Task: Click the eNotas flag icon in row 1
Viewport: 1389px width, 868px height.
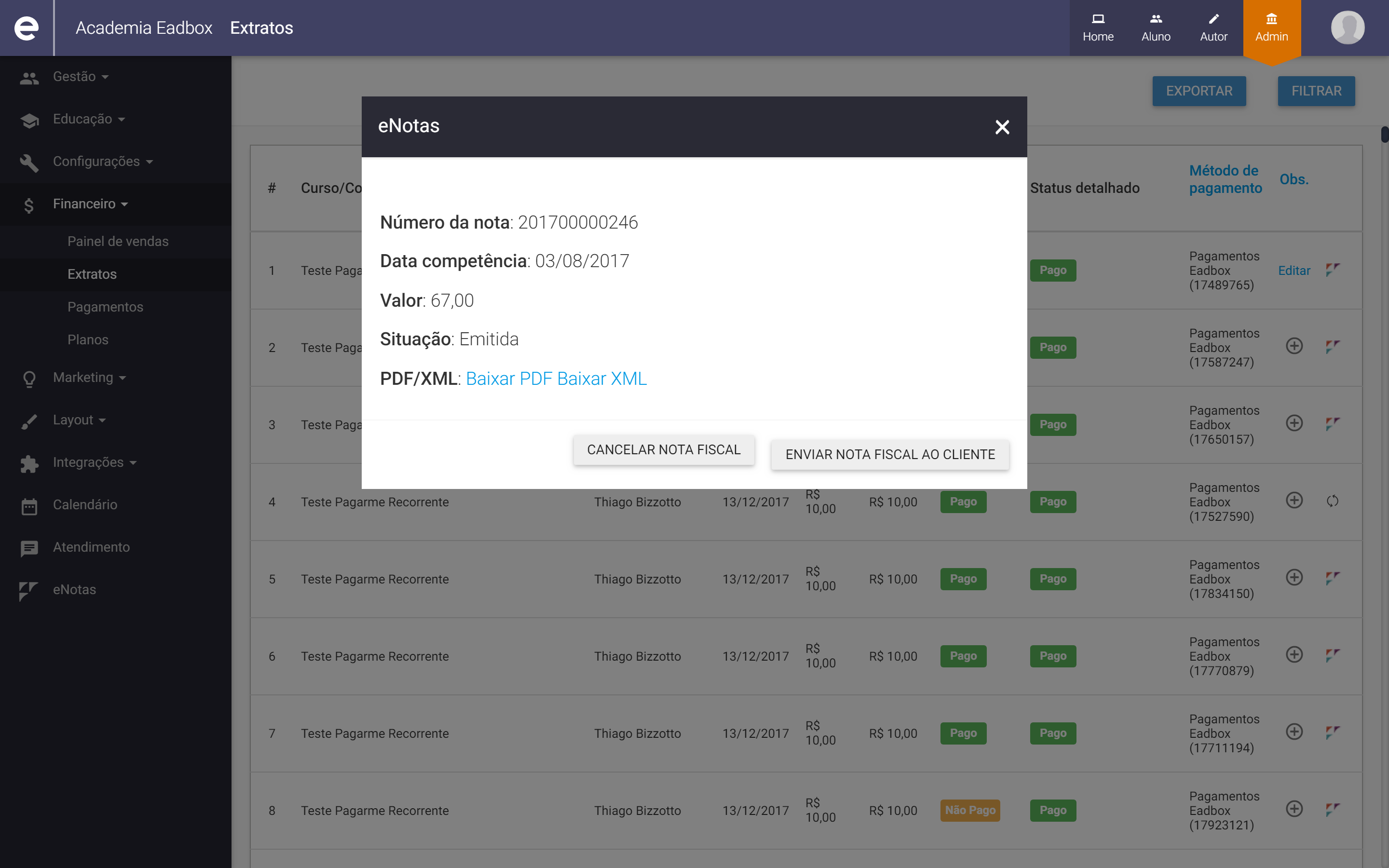Action: (x=1332, y=269)
